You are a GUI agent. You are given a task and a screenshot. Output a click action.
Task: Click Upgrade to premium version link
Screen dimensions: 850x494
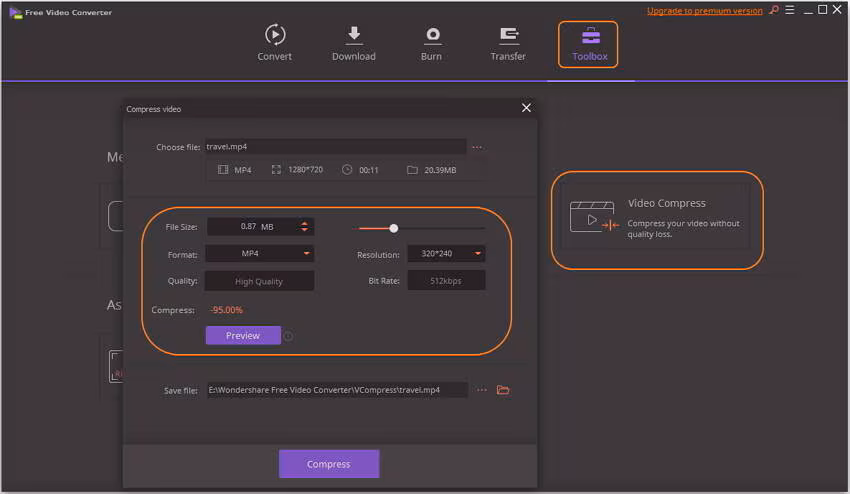(x=704, y=11)
